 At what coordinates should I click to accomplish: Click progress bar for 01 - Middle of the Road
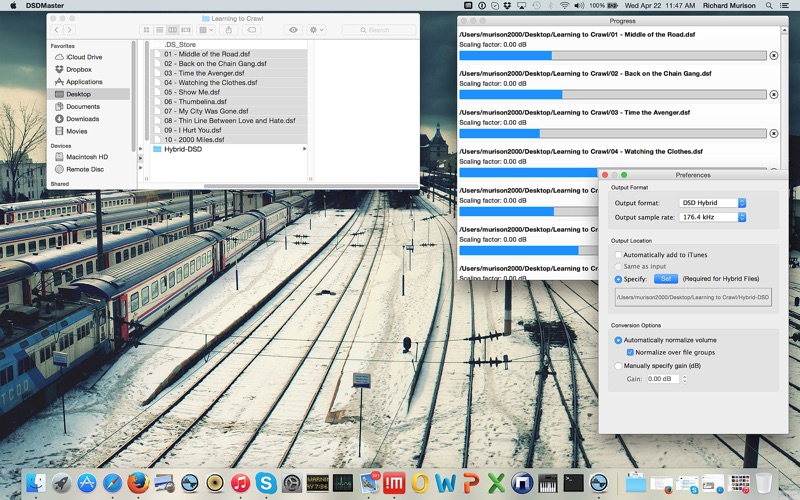click(x=612, y=56)
